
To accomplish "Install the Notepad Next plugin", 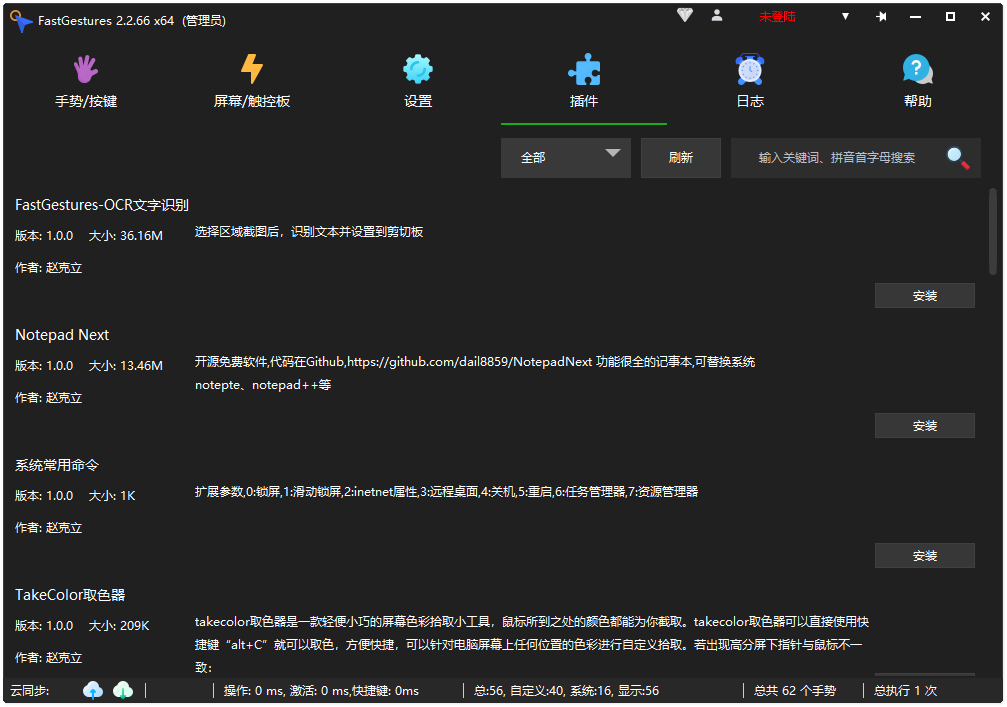I will pos(924,425).
